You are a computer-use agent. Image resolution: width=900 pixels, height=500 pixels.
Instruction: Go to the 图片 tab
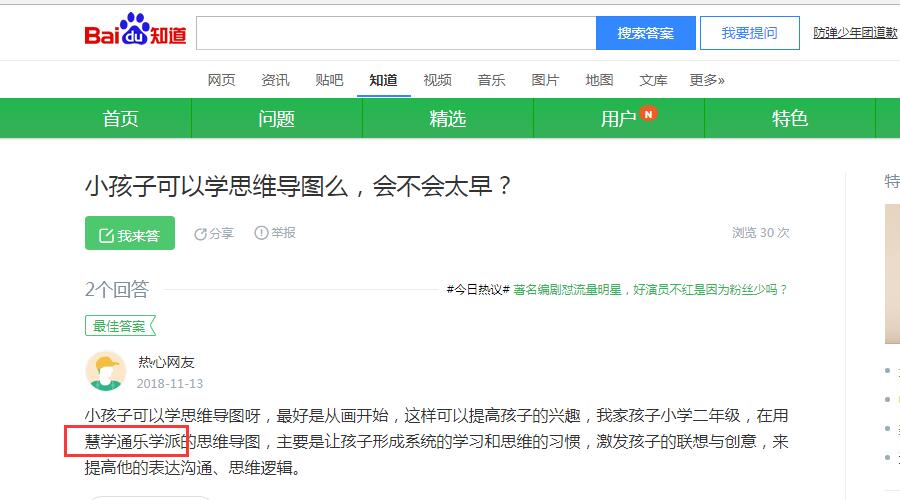pyautogui.click(x=545, y=80)
